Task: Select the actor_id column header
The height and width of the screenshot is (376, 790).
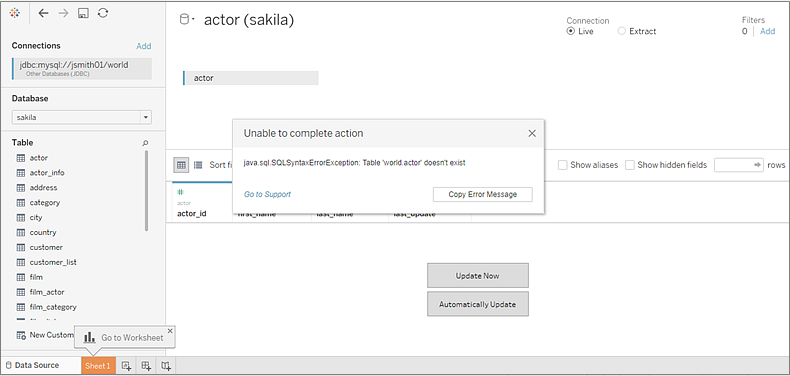Action: [x=192, y=213]
